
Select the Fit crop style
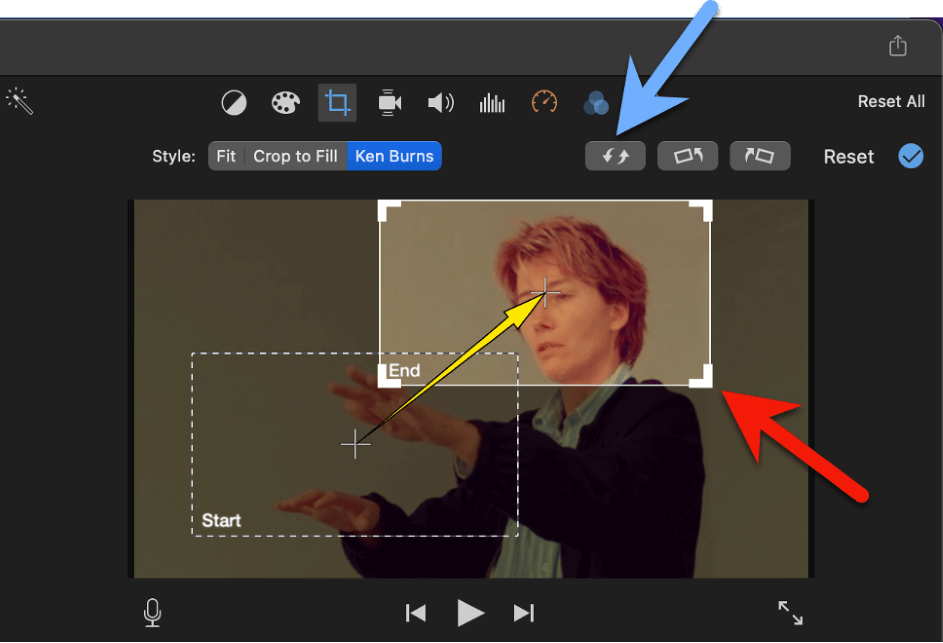(x=226, y=156)
